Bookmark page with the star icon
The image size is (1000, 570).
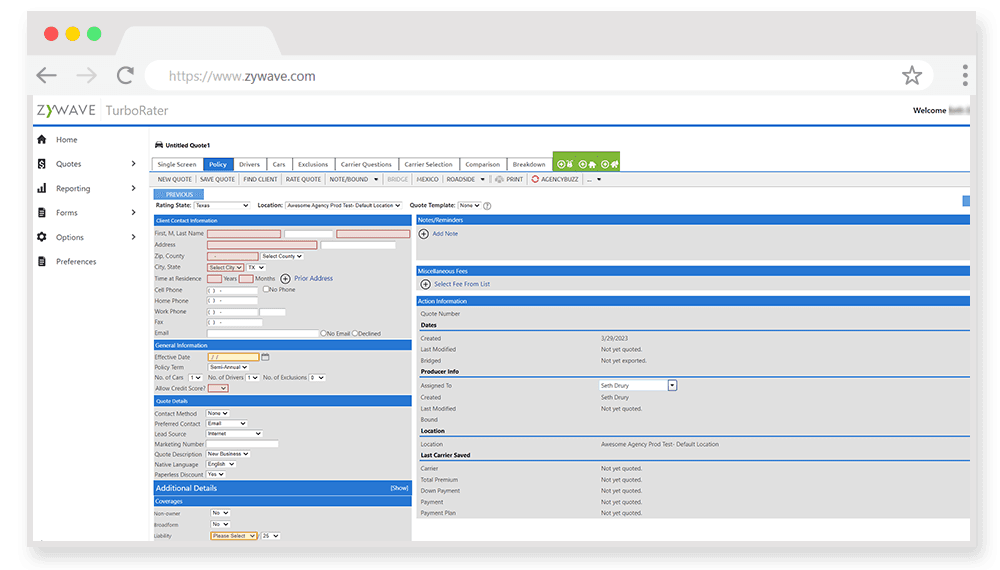click(x=911, y=76)
